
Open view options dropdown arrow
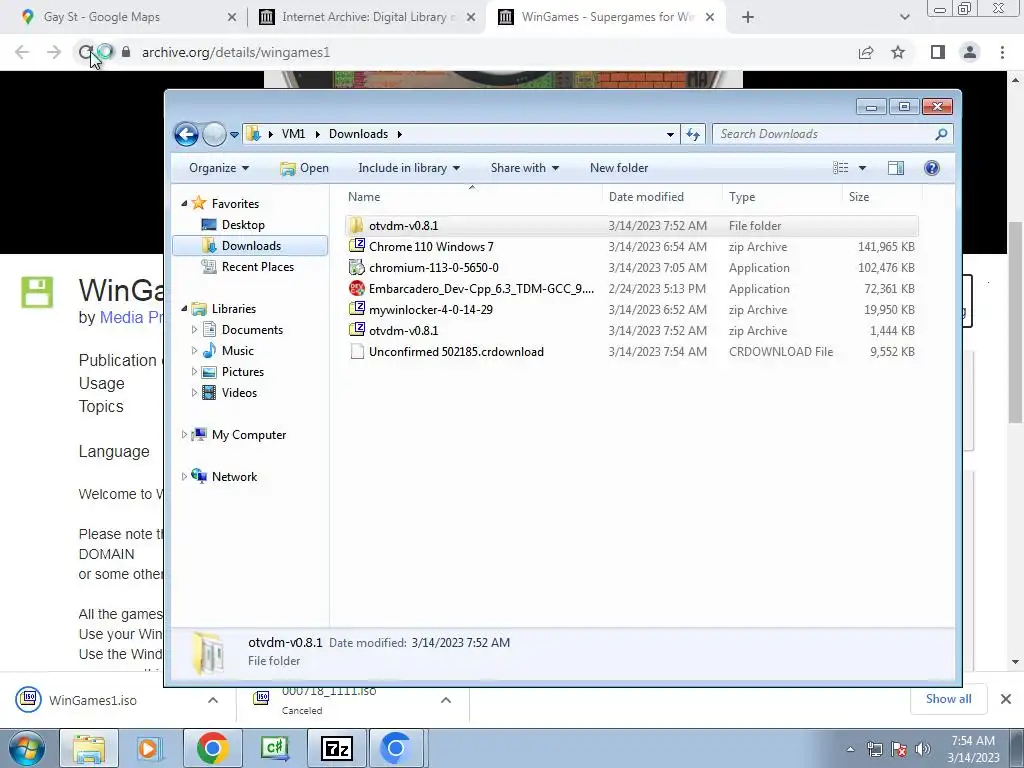[x=862, y=168]
